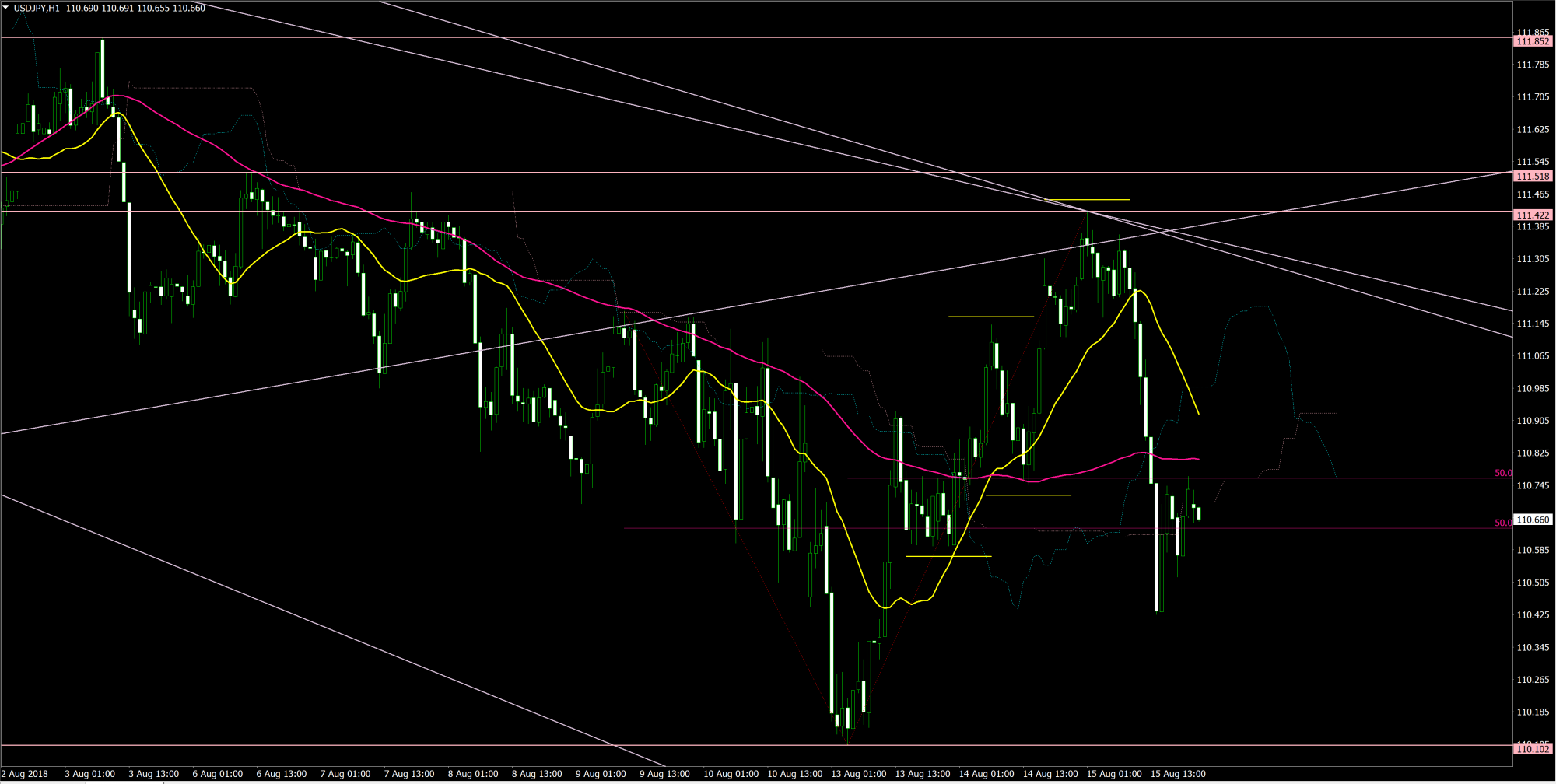Screen dimensions: 1556x784
Task: Click the 111.785 price scale value
Action: [x=1533, y=65]
